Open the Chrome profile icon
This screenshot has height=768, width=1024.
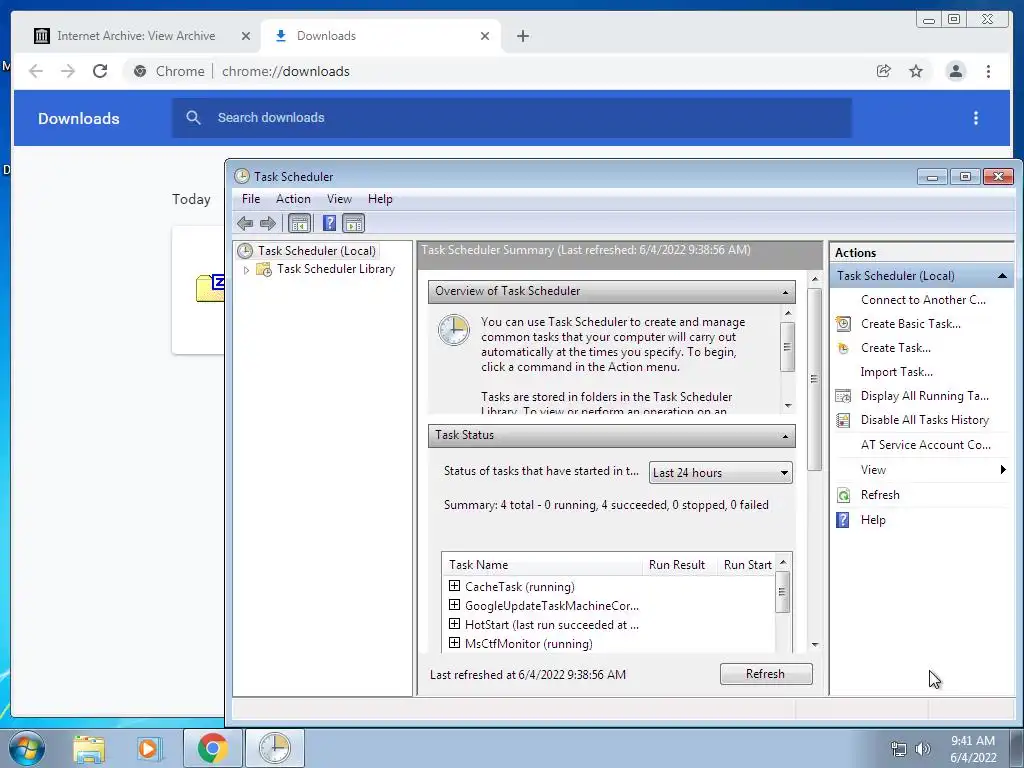(x=955, y=71)
